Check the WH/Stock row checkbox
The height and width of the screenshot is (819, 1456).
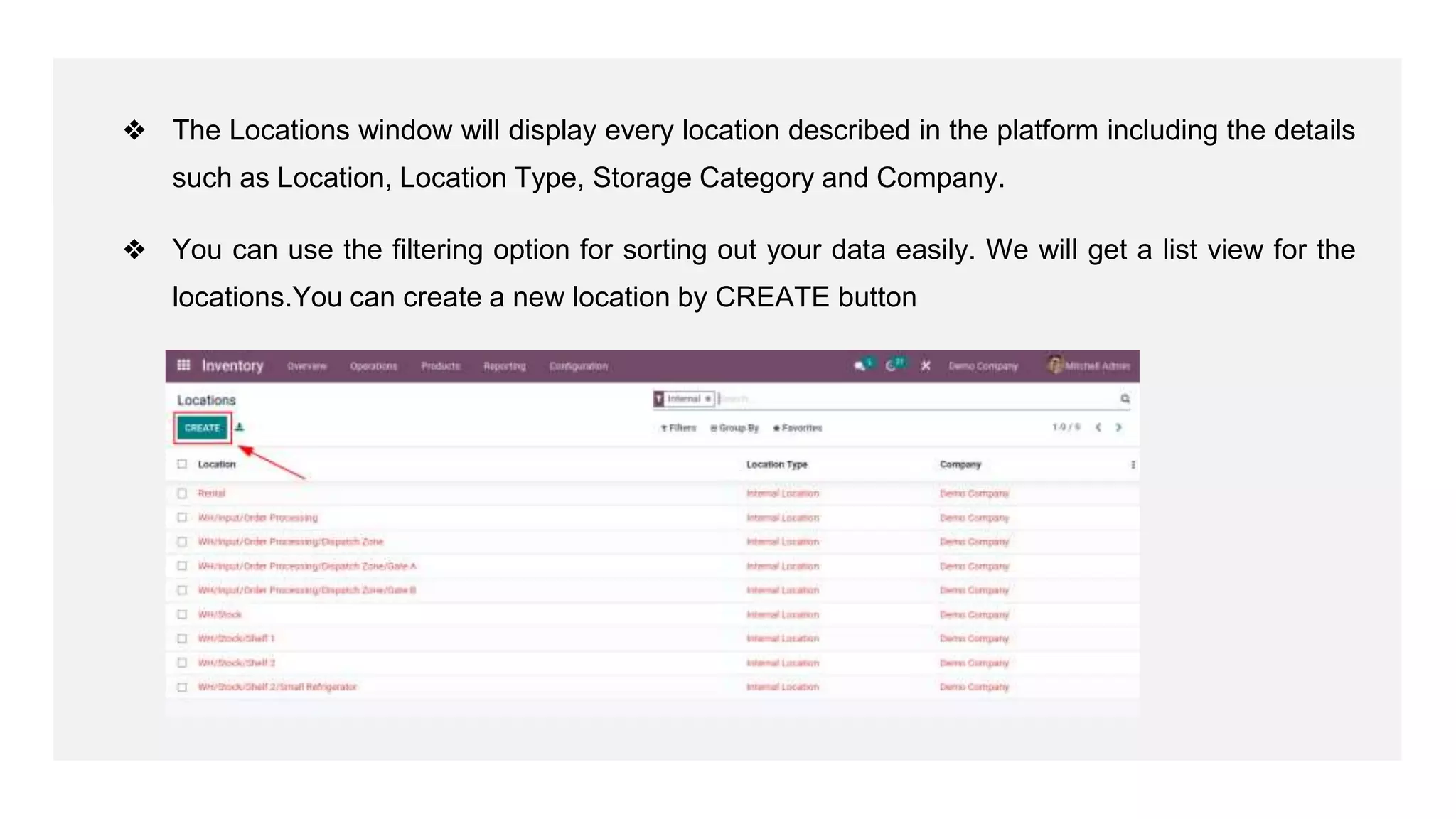pos(182,614)
